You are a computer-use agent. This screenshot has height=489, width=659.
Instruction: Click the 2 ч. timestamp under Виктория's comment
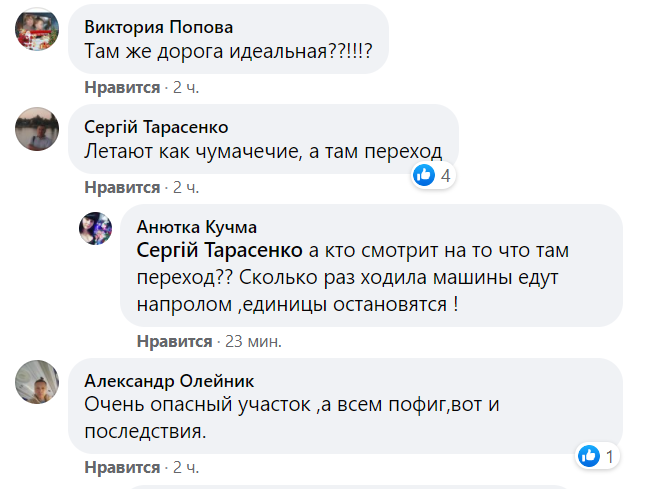click(x=186, y=88)
